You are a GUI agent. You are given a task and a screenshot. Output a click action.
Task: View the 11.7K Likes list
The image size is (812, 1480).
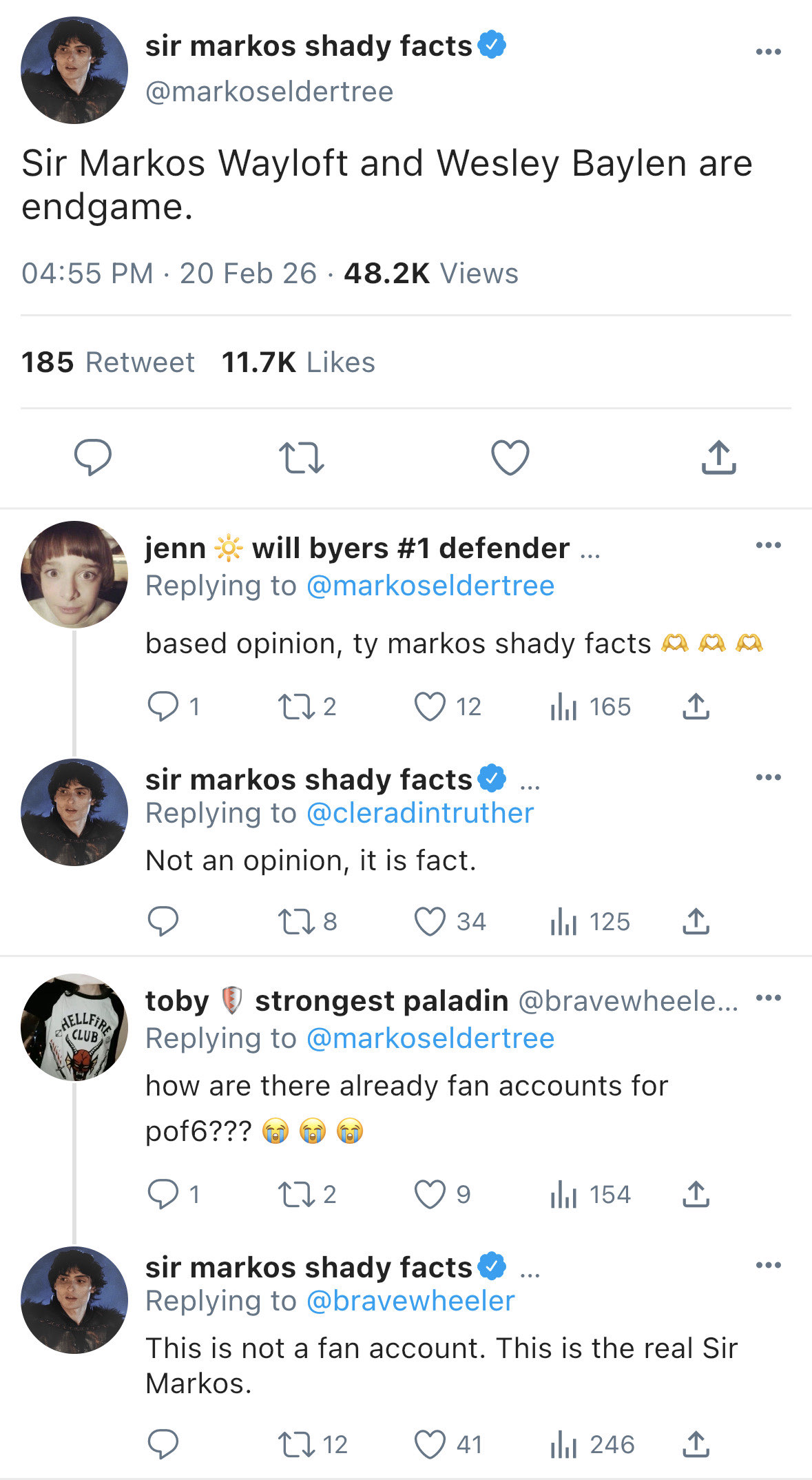298,362
